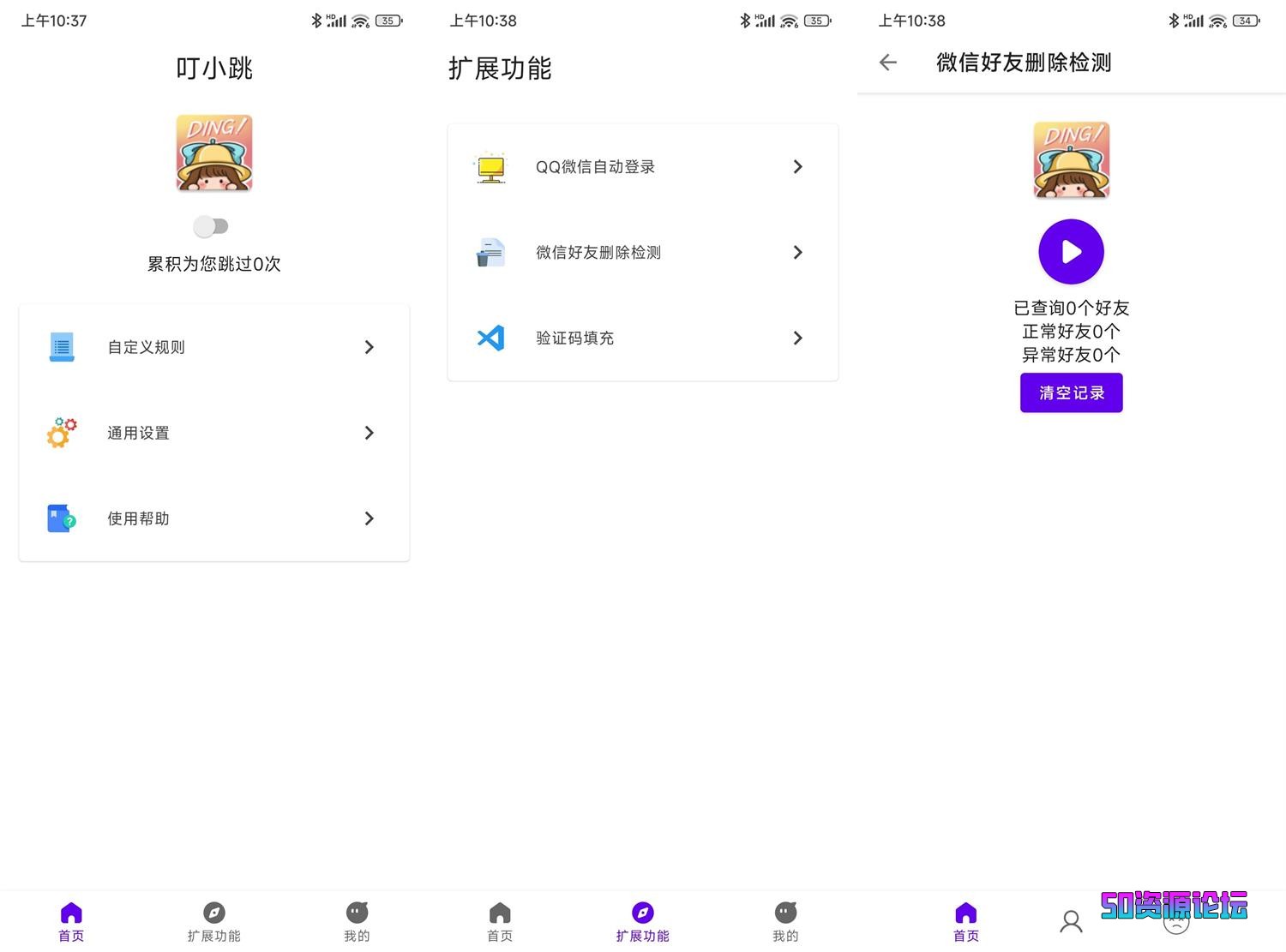The width and height of the screenshot is (1286, 952).
Task: Click Bluetooth status icon on first screen
Action: pos(316,21)
